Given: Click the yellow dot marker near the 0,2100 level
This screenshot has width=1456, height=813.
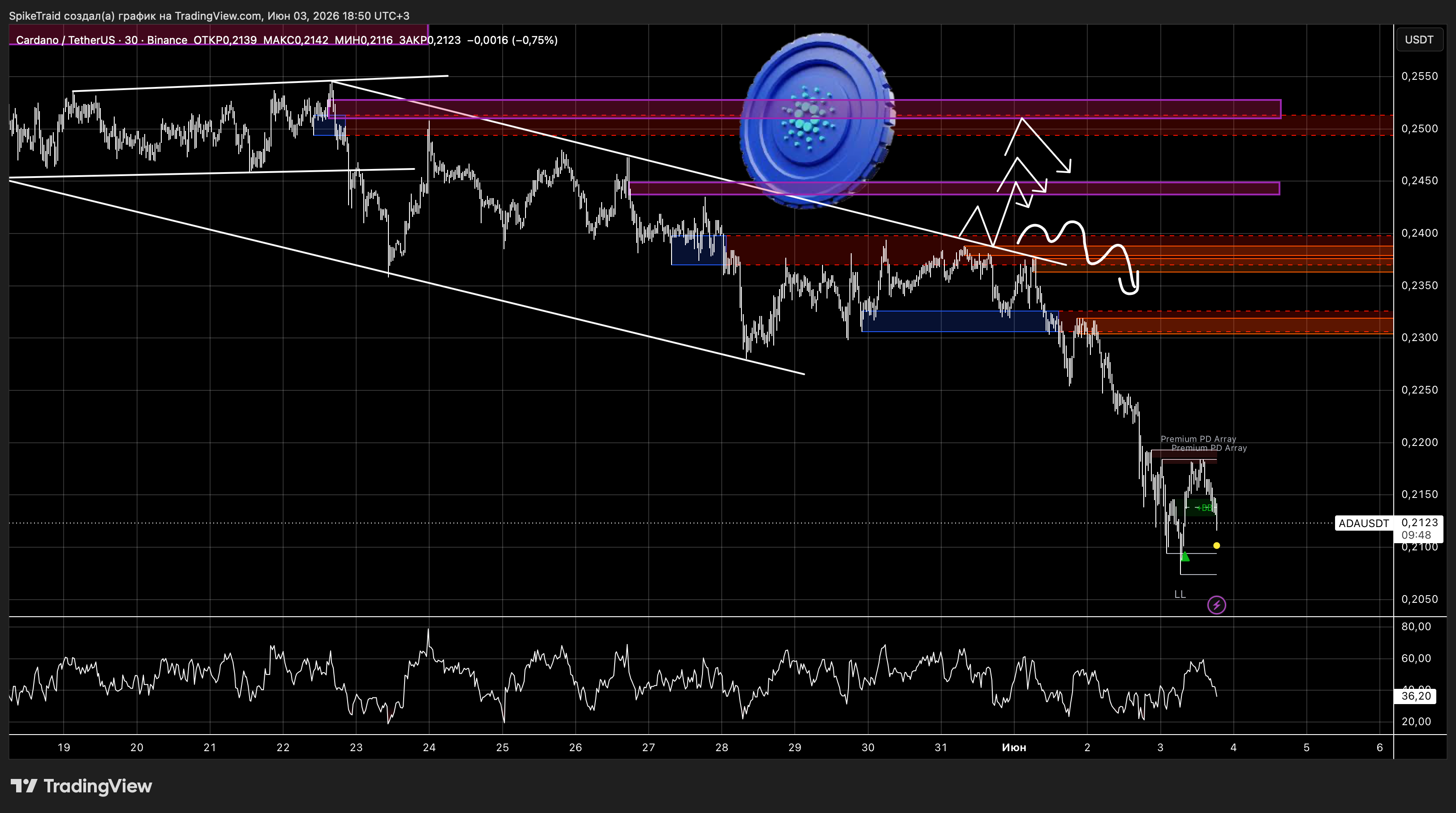Looking at the screenshot, I should pos(1216,545).
